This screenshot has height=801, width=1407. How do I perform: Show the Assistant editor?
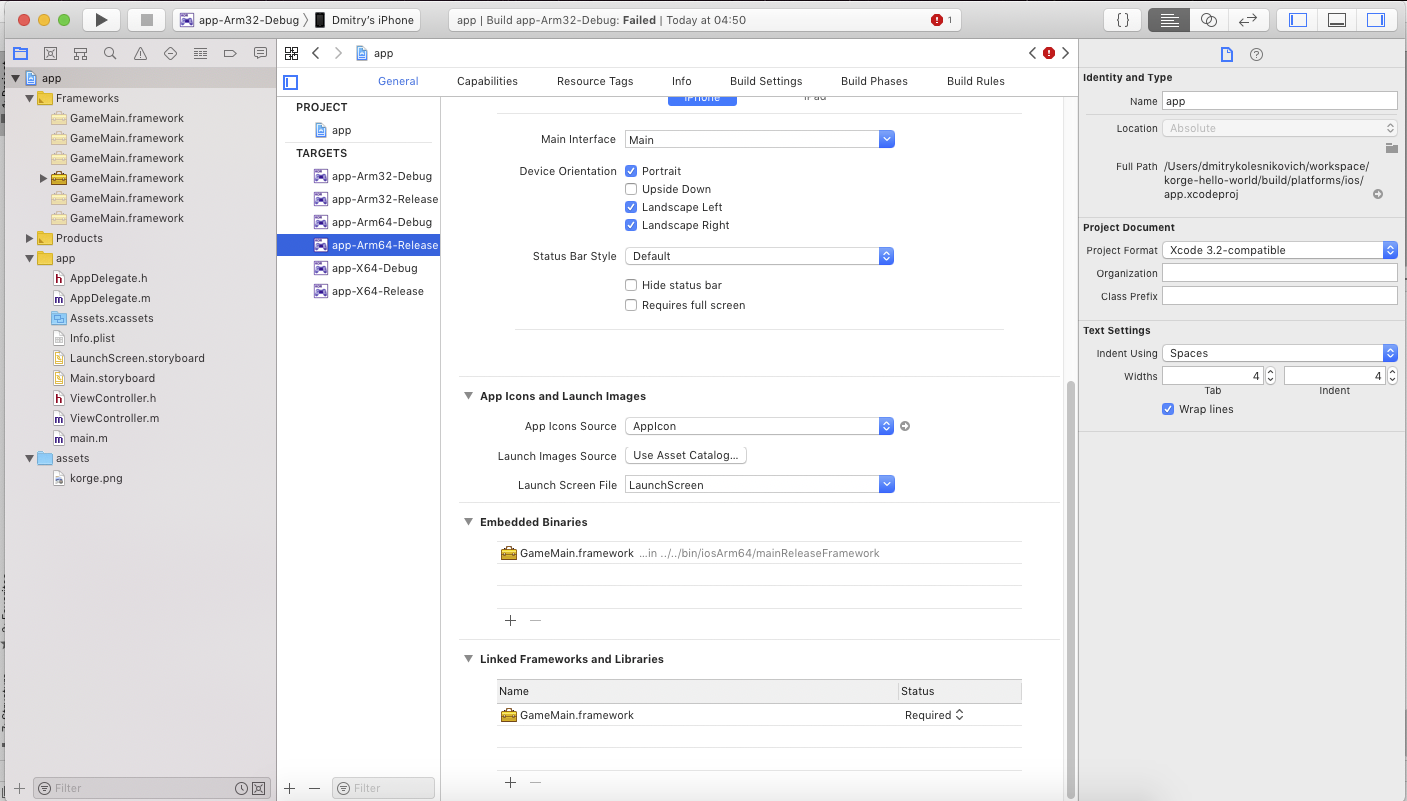tap(1209, 20)
